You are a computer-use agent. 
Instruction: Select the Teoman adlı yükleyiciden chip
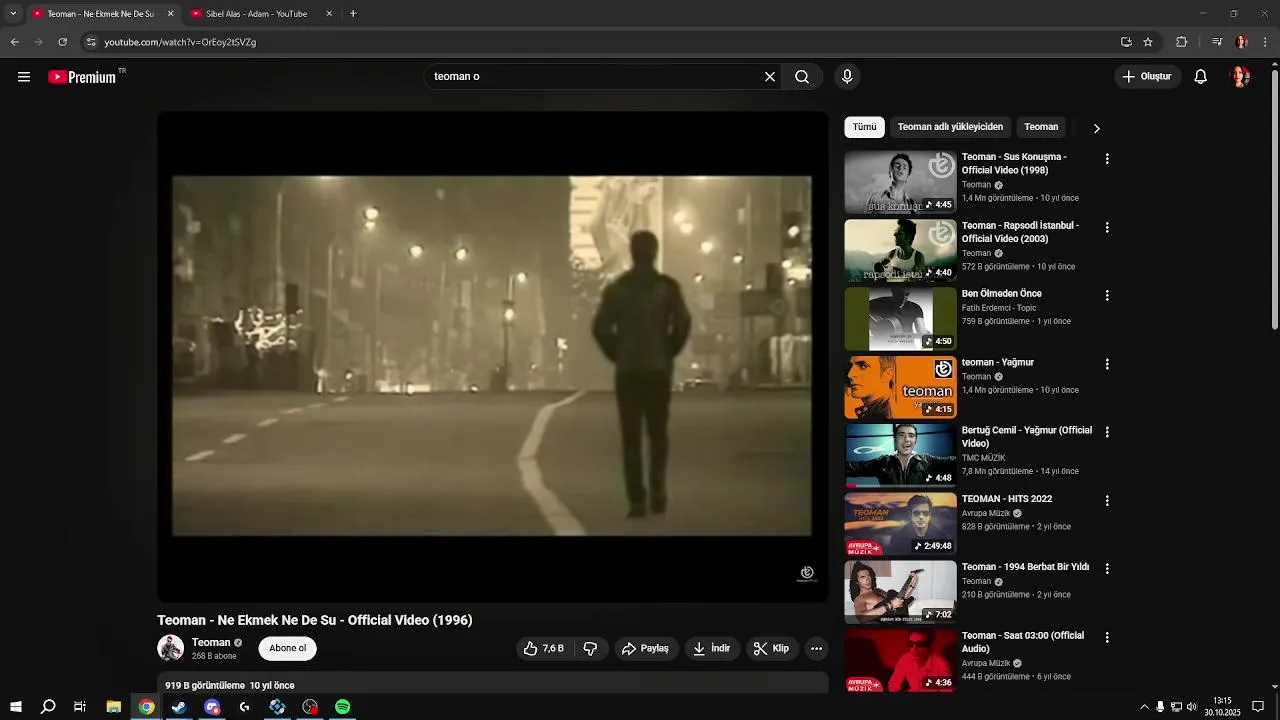tap(950, 127)
